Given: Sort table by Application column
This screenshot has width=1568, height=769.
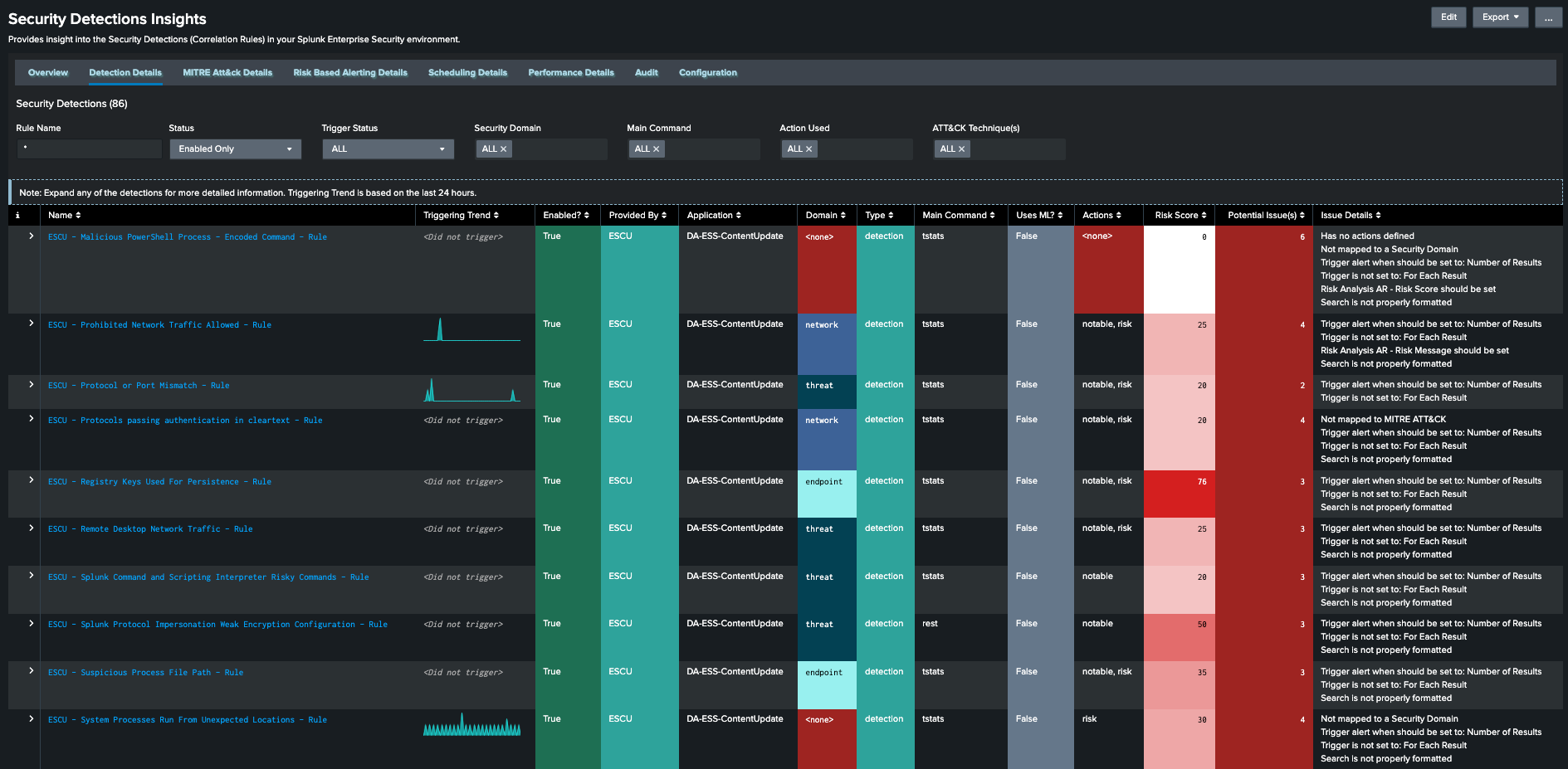Looking at the screenshot, I should click(714, 215).
